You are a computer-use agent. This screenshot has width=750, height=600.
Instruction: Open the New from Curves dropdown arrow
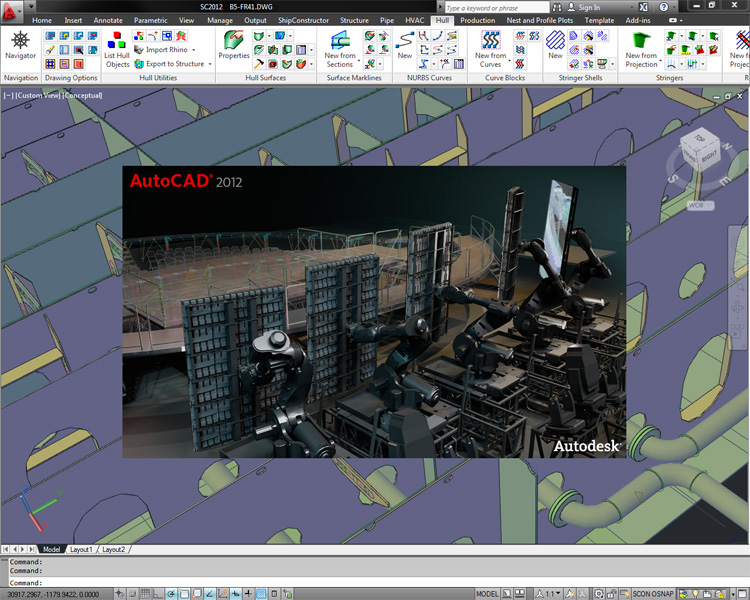(509, 60)
